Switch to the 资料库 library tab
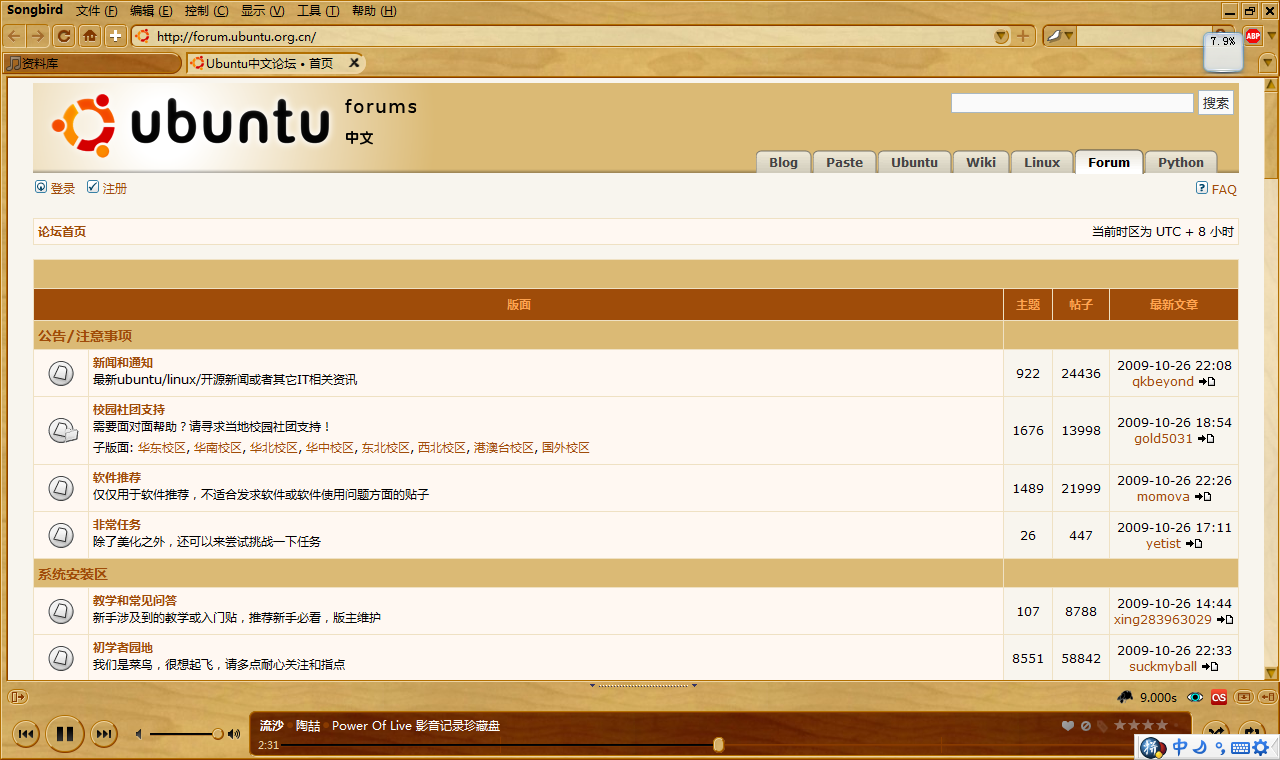Image resolution: width=1280 pixels, height=760 pixels. (92, 63)
